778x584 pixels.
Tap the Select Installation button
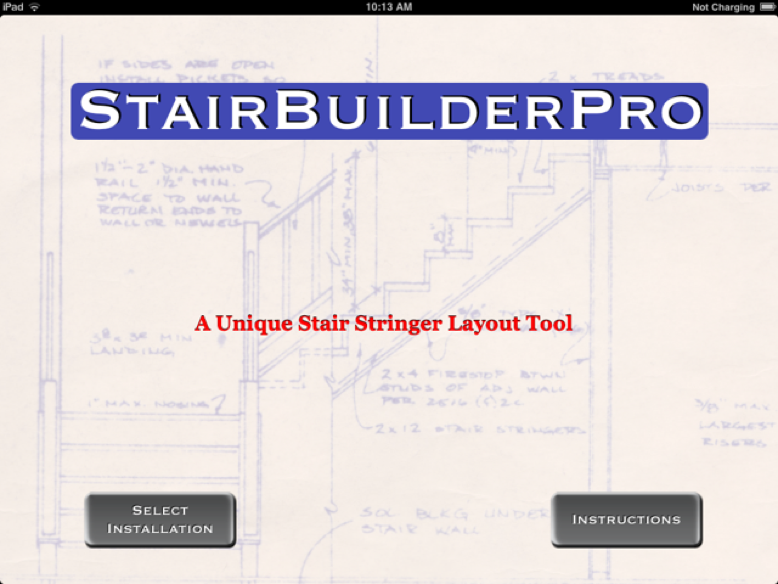point(160,520)
